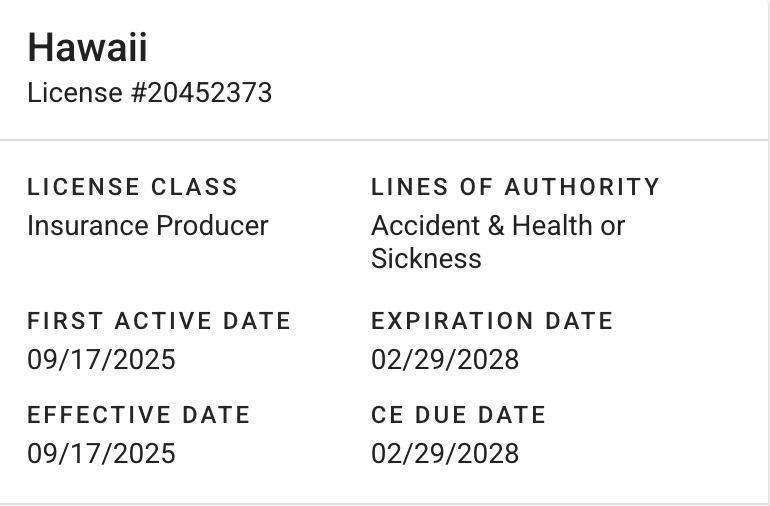
Task: Click the EXPIRATION DATE label
Action: (492, 321)
